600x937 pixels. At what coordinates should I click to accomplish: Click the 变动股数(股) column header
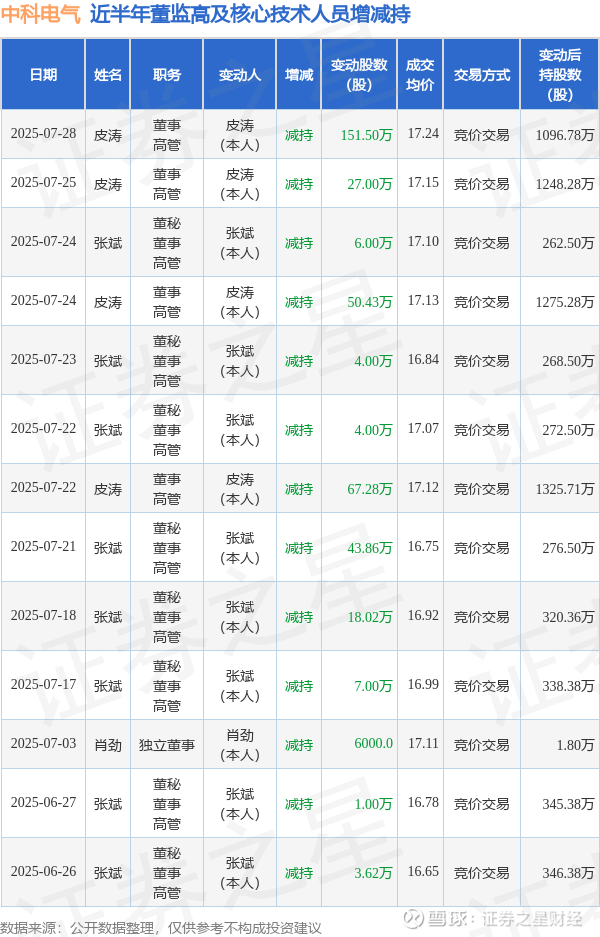tap(359, 75)
